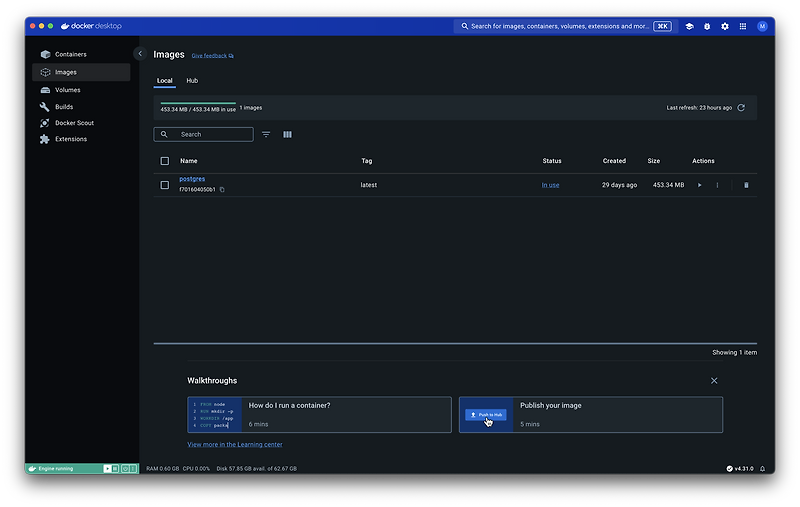This screenshot has height=507, width=800.
Task: Click View more in the Learning center
Action: 235,444
